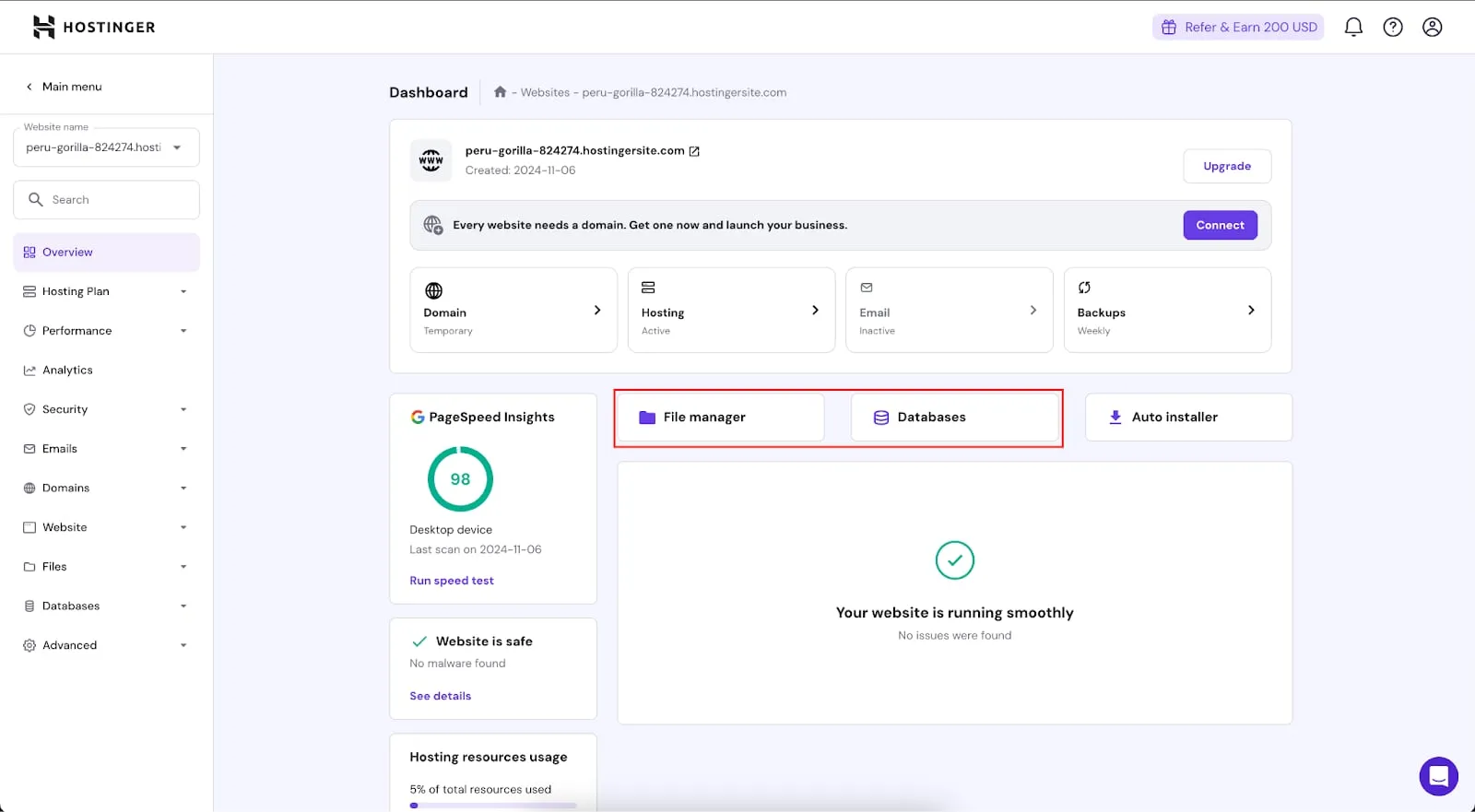
Task: Expand the Hosting Plan sidebar section
Action: (x=183, y=292)
